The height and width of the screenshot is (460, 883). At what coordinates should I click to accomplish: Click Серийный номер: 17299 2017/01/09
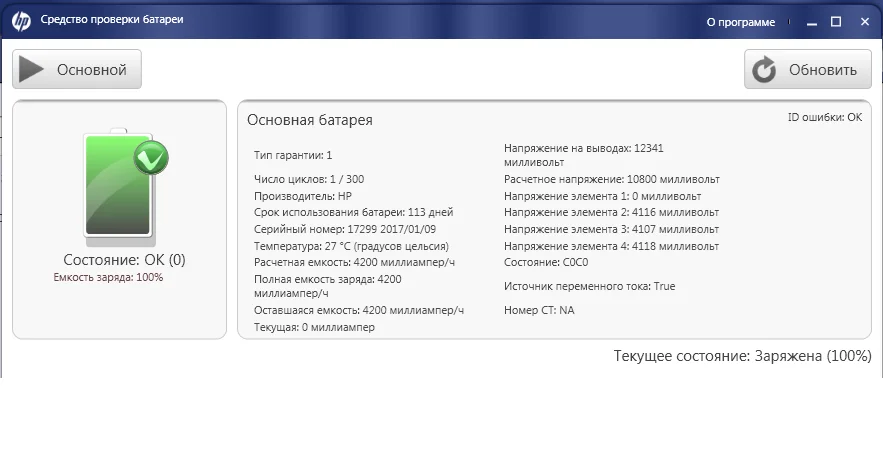click(345, 229)
